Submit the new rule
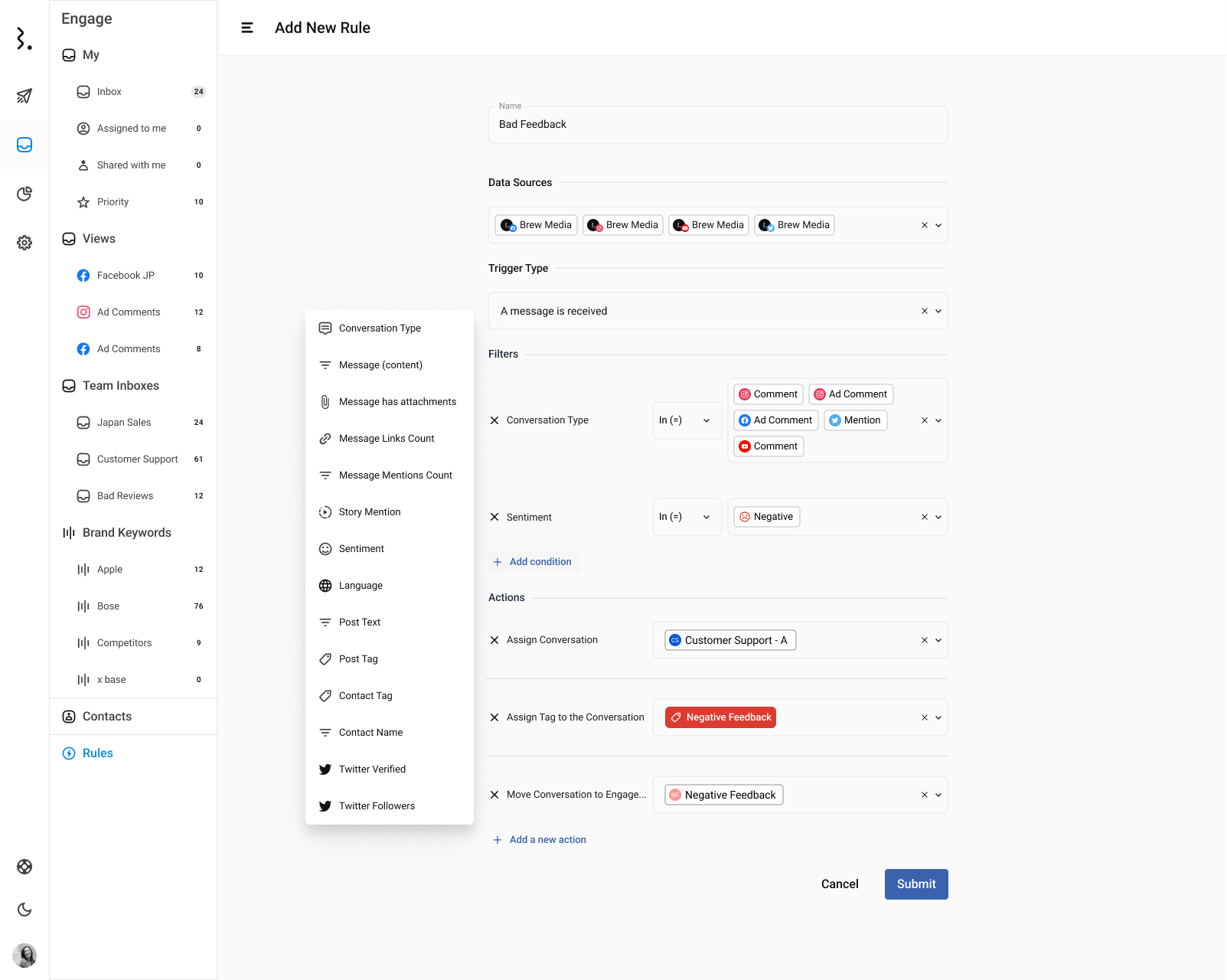The width and height of the screenshot is (1227, 980). click(916, 884)
